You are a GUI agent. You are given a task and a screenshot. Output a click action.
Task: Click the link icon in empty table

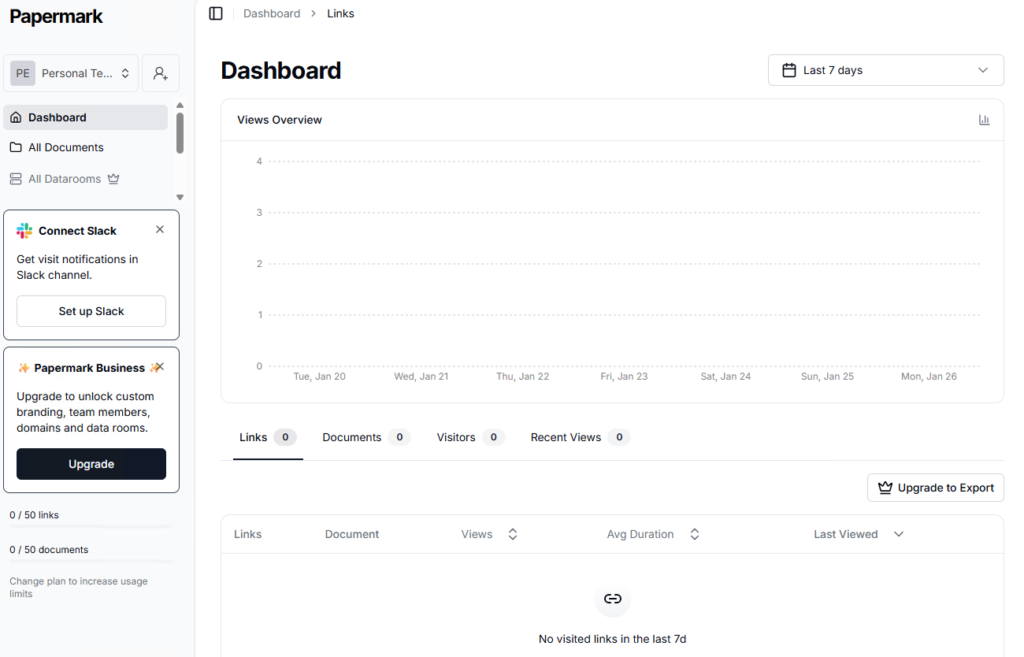(612, 599)
